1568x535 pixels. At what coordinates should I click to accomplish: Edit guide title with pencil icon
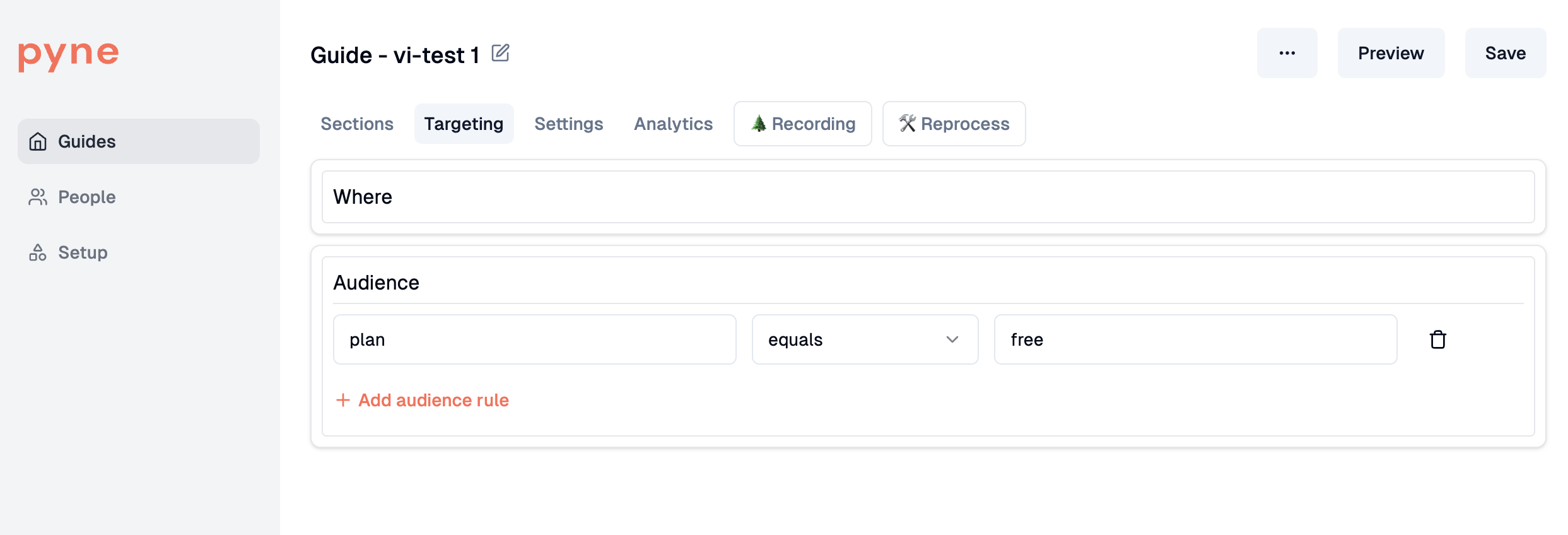click(500, 53)
